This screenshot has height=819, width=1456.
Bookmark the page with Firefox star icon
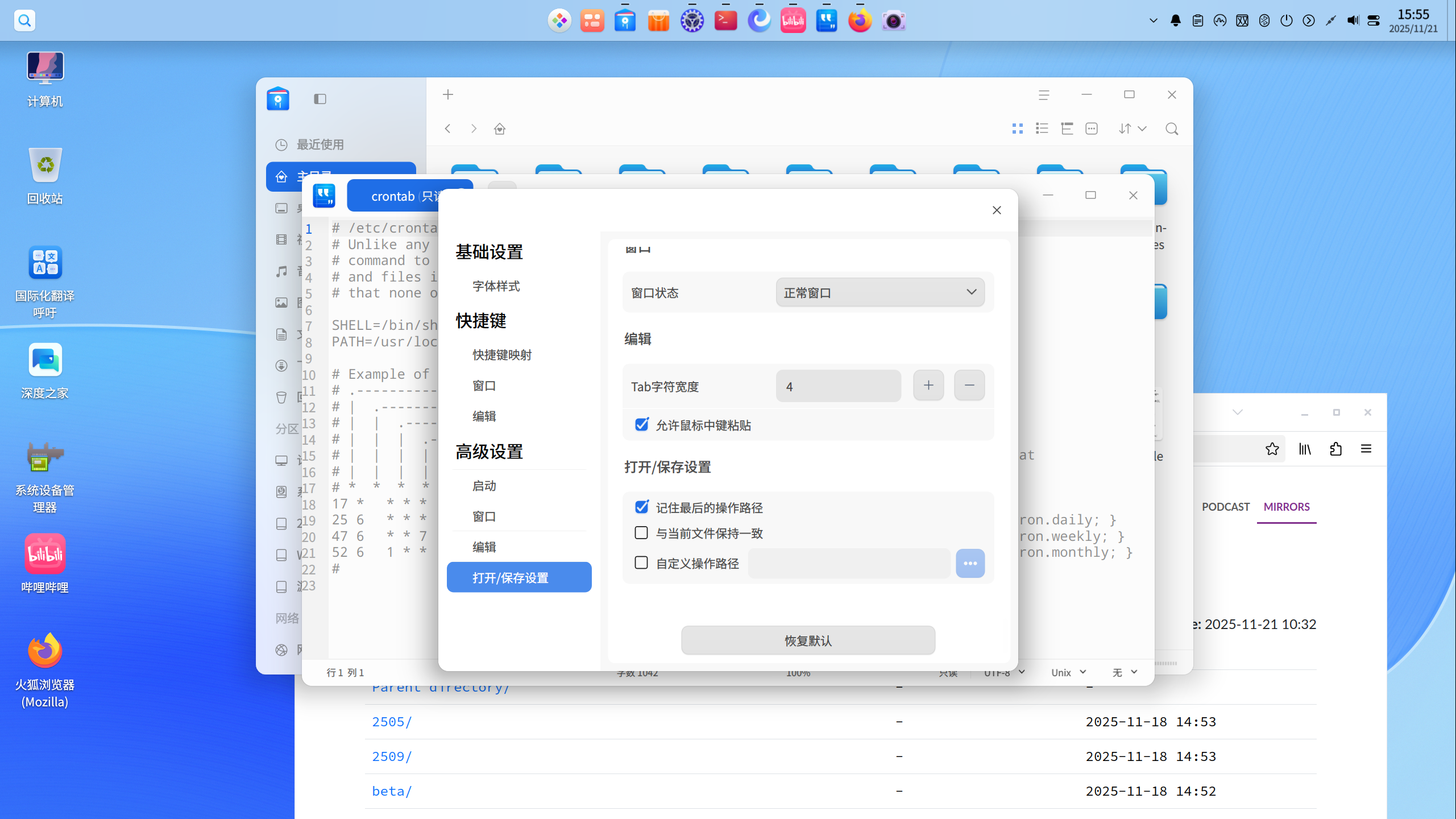[x=1272, y=449]
